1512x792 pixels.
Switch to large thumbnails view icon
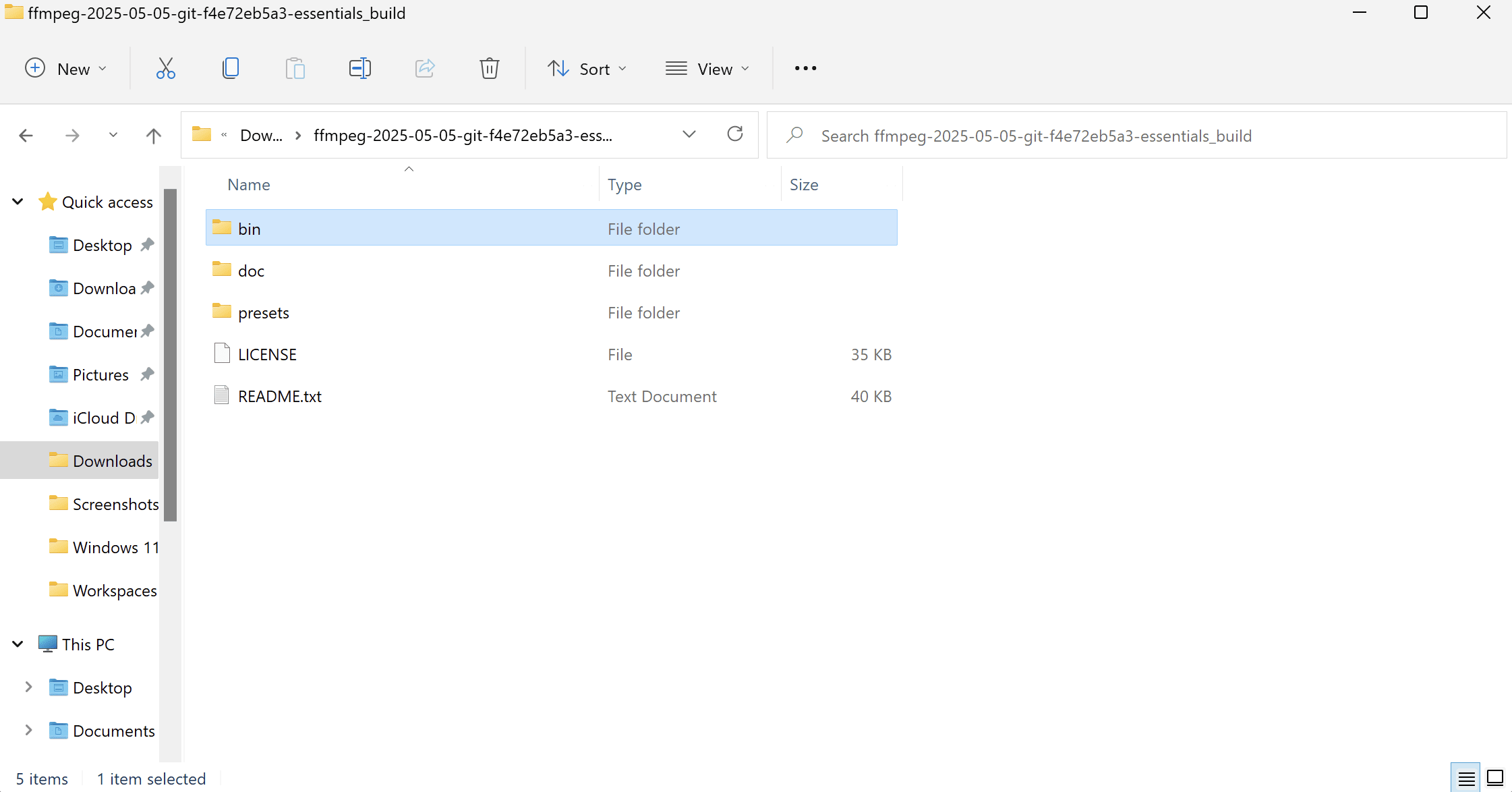tap(1495, 778)
